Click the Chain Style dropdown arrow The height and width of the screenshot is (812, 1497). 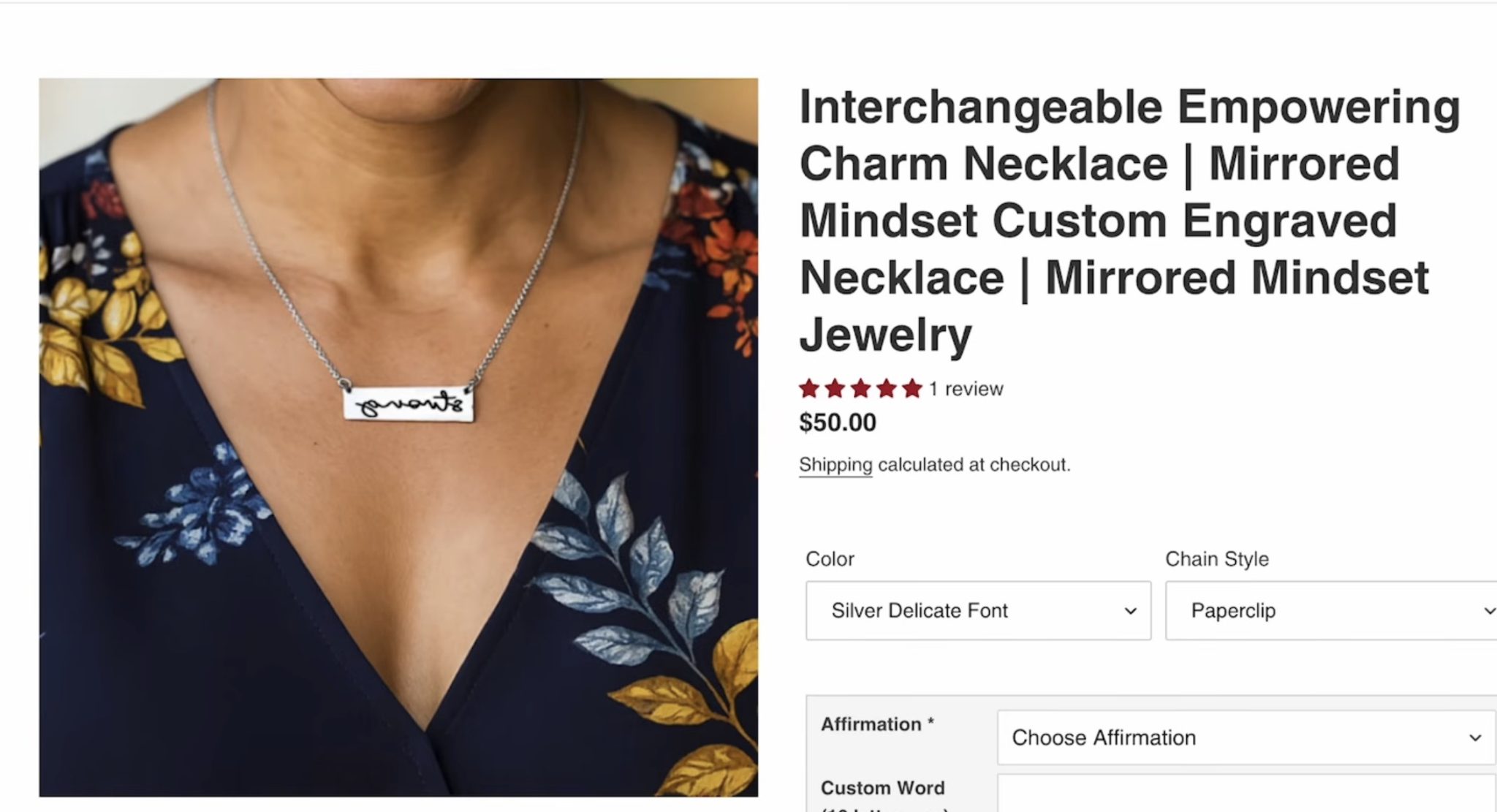coord(1490,610)
